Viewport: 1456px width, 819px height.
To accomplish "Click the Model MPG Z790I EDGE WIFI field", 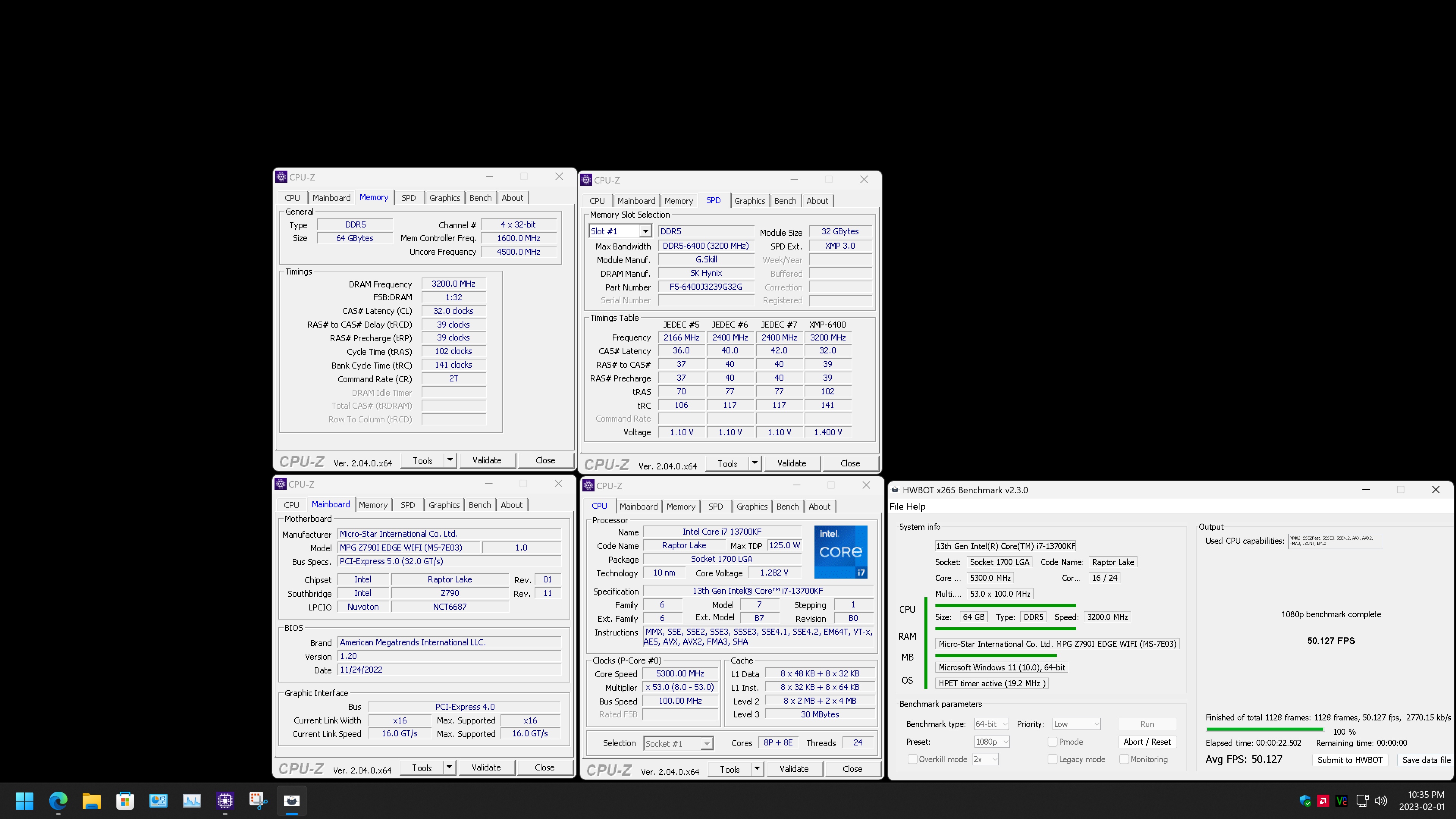I will click(x=409, y=547).
